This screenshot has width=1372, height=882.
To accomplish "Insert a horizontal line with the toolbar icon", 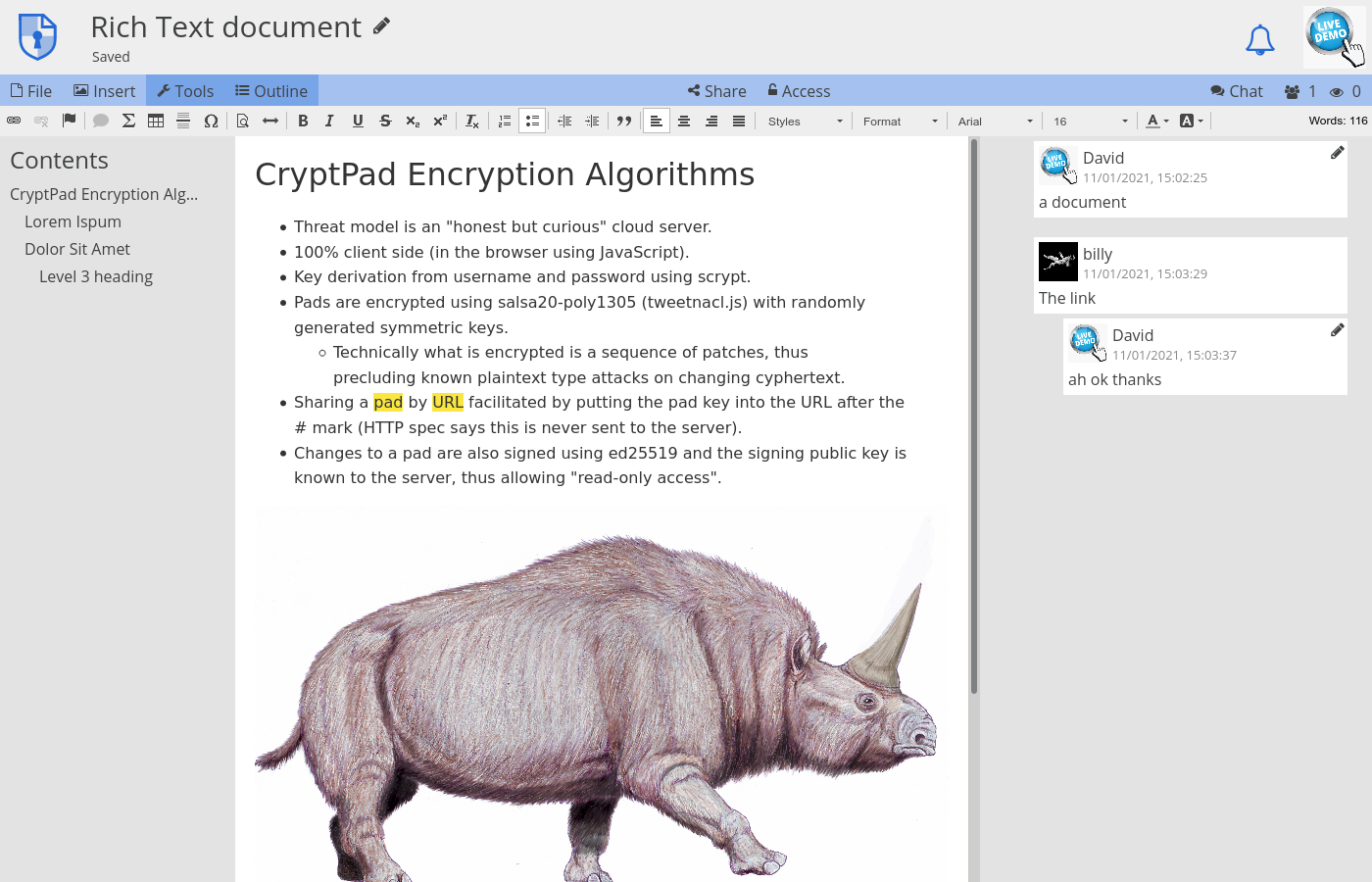I will pyautogui.click(x=182, y=121).
